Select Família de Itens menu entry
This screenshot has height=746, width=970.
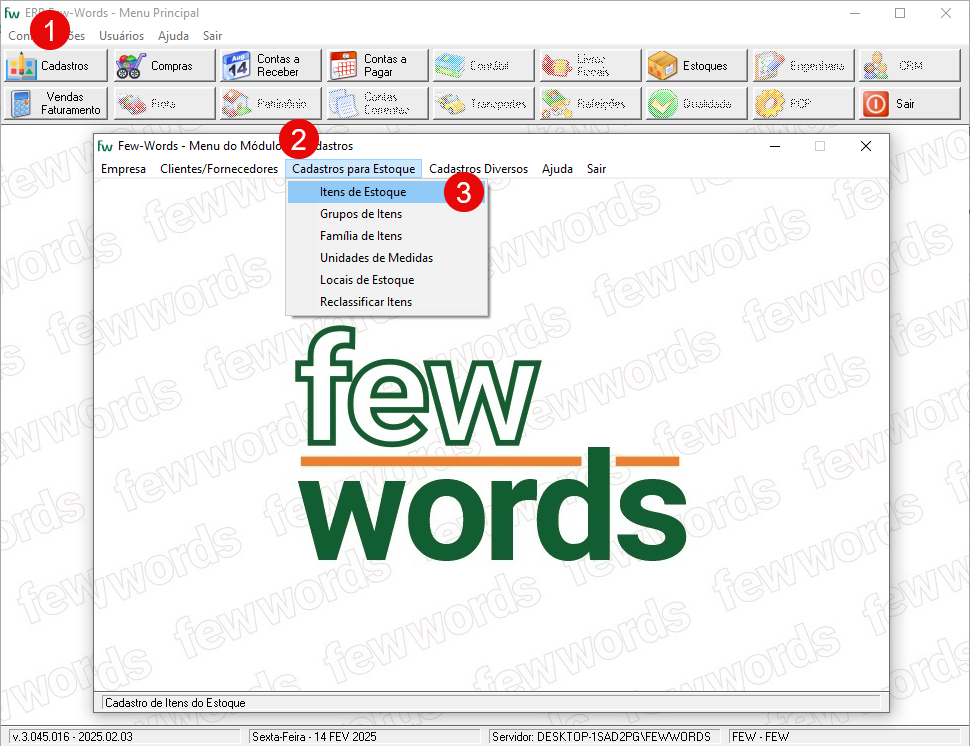point(387,236)
